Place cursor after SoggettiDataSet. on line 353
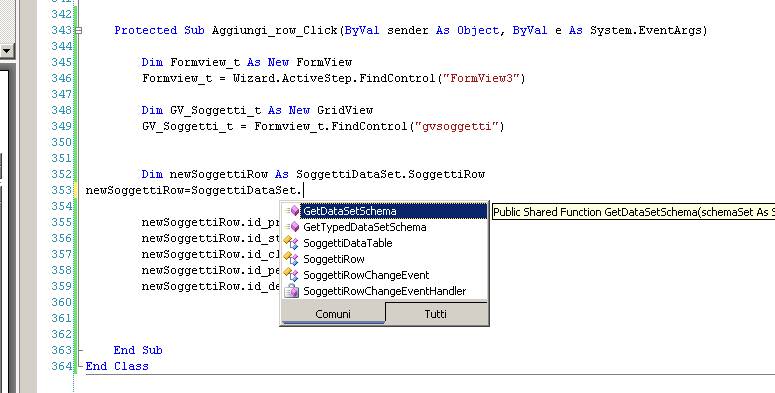775x393 pixels. [x=302, y=190]
